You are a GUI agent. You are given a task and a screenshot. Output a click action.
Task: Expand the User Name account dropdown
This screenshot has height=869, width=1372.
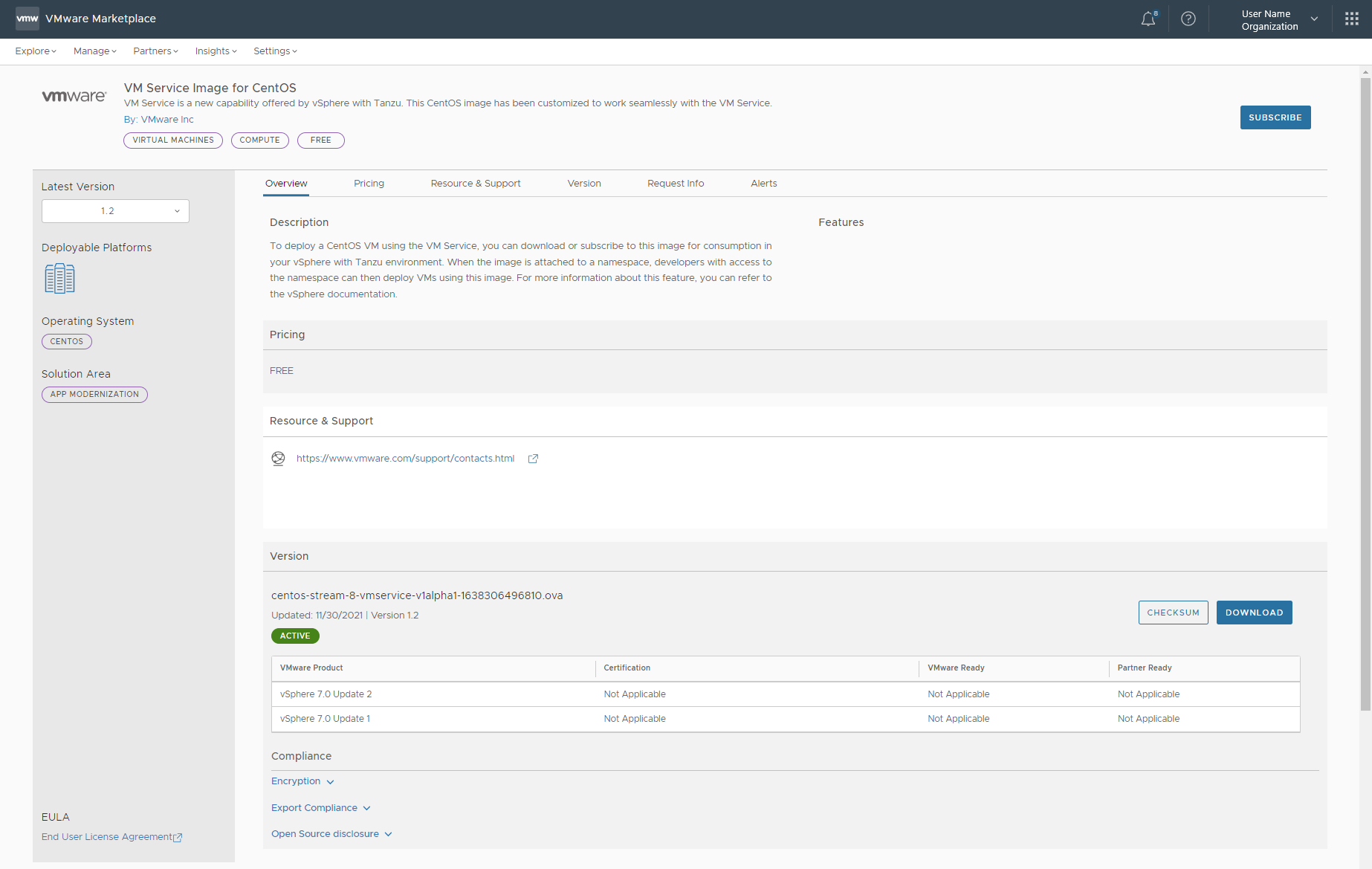pyautogui.click(x=1278, y=20)
